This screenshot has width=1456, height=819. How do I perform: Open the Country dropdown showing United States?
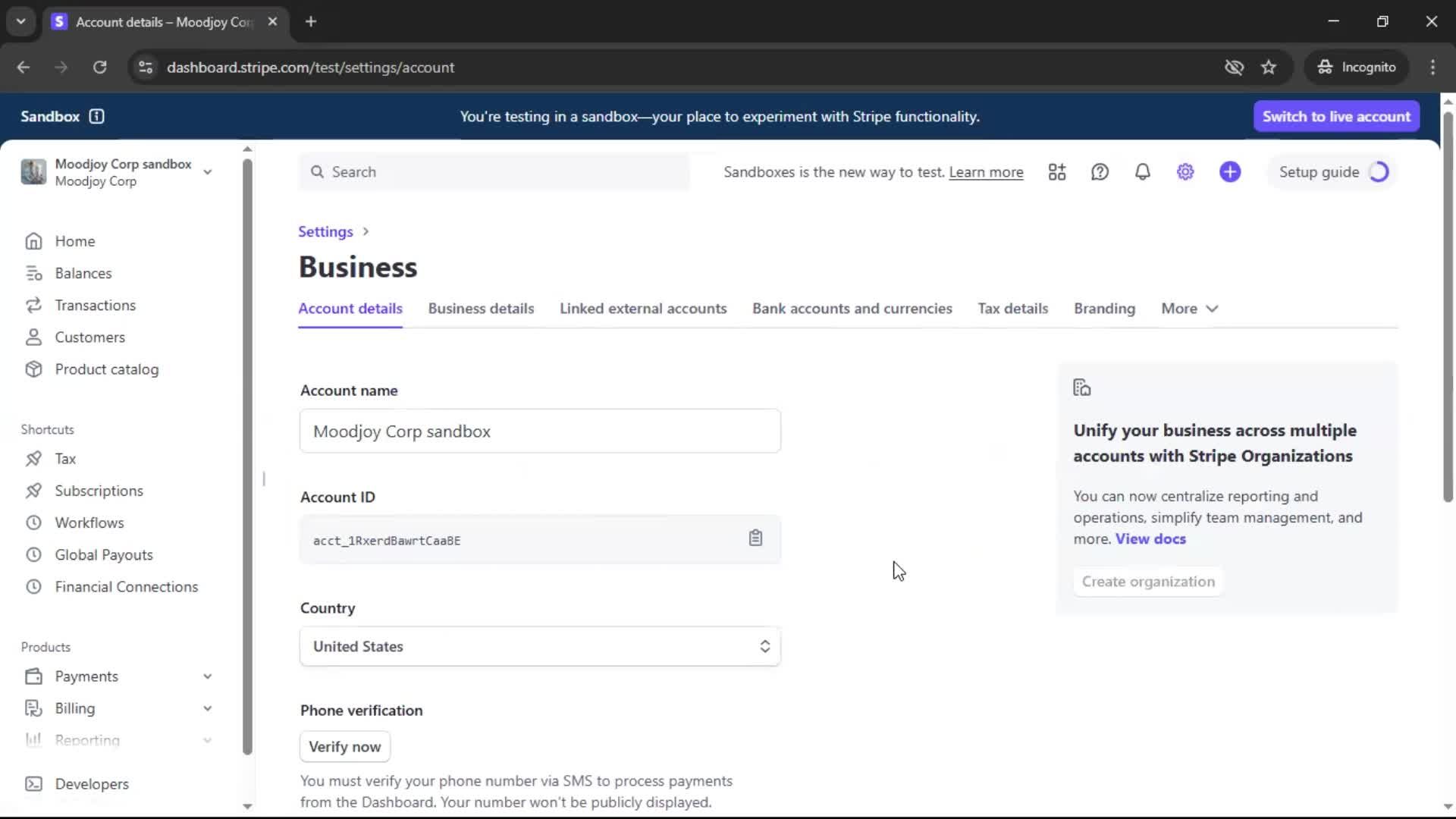[540, 646]
